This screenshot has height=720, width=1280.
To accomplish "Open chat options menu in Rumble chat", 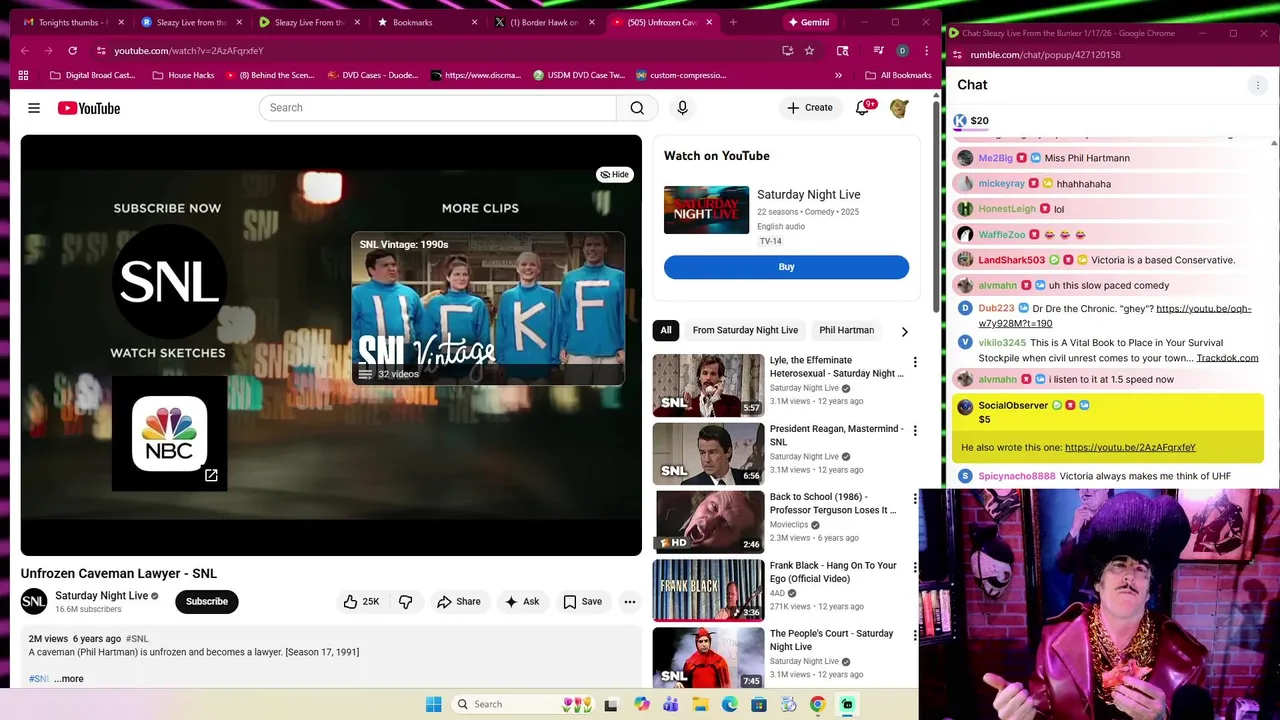I will pos(1257,85).
